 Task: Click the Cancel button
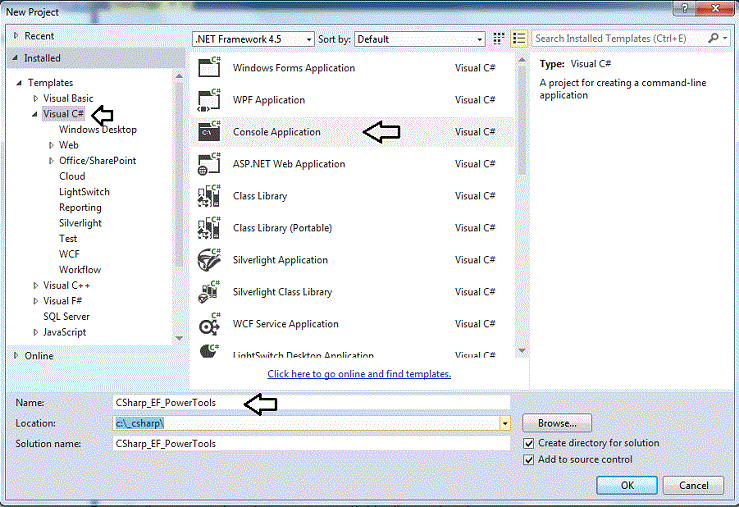(x=693, y=485)
